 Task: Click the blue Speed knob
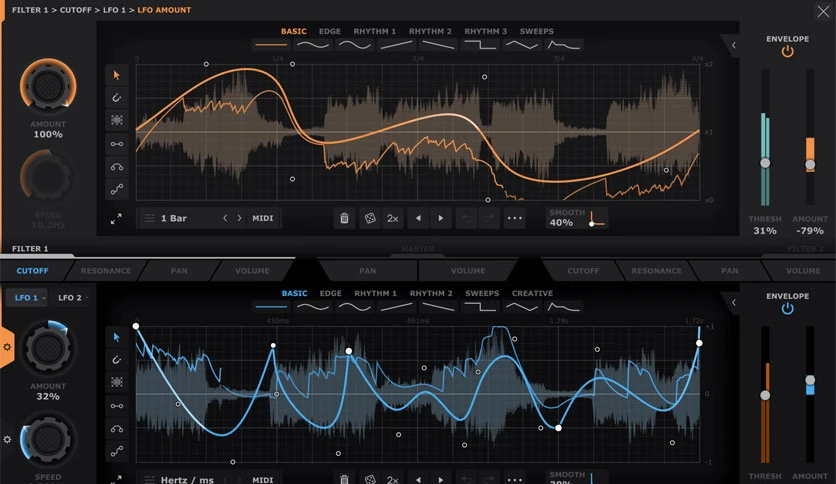point(48,440)
